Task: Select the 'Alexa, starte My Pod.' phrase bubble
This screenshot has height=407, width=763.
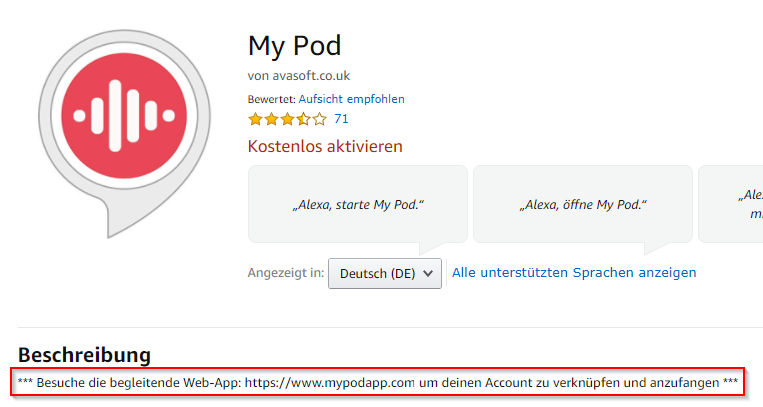Action: (358, 204)
